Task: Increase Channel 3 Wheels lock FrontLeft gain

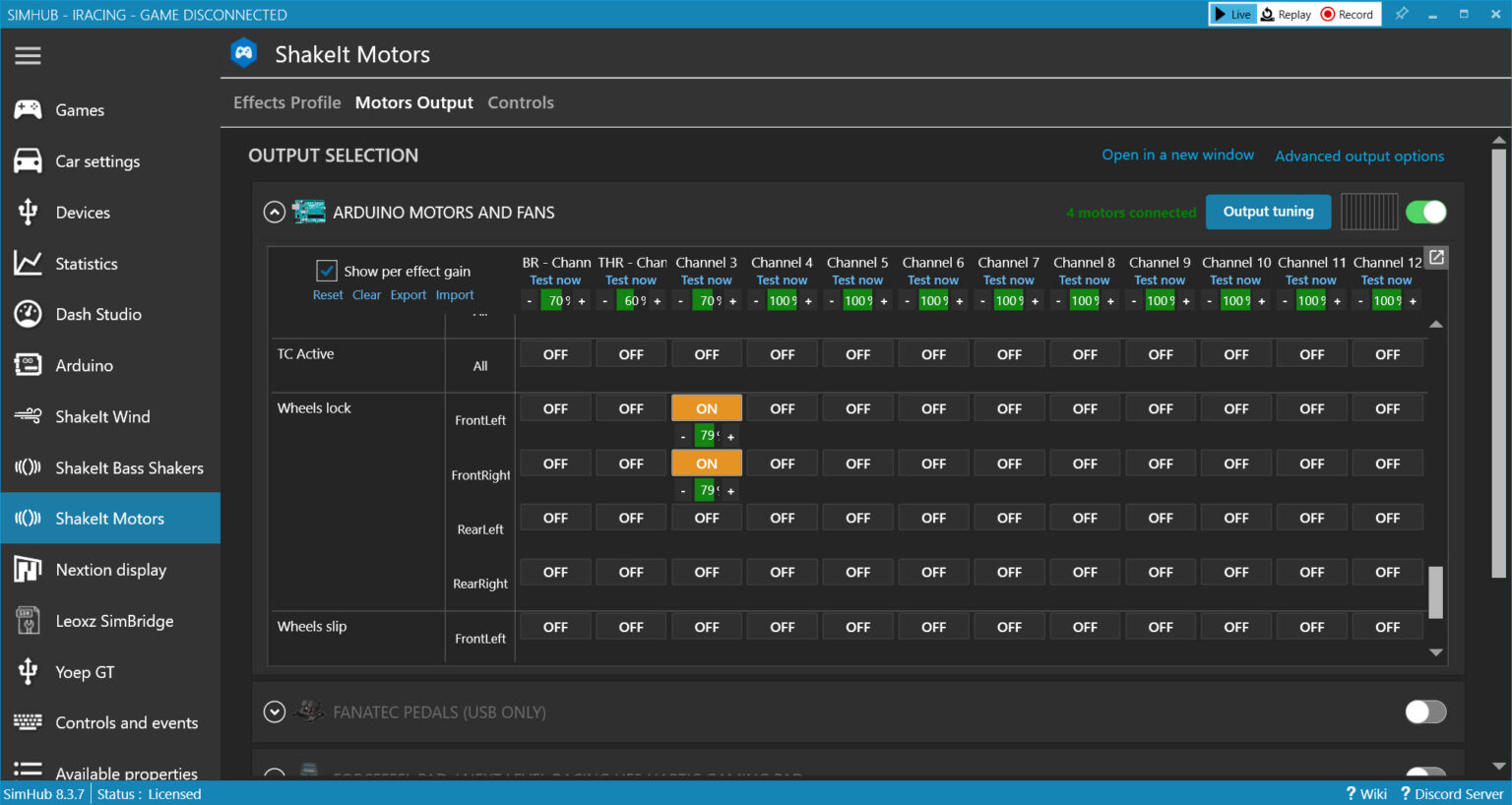Action: (x=731, y=437)
